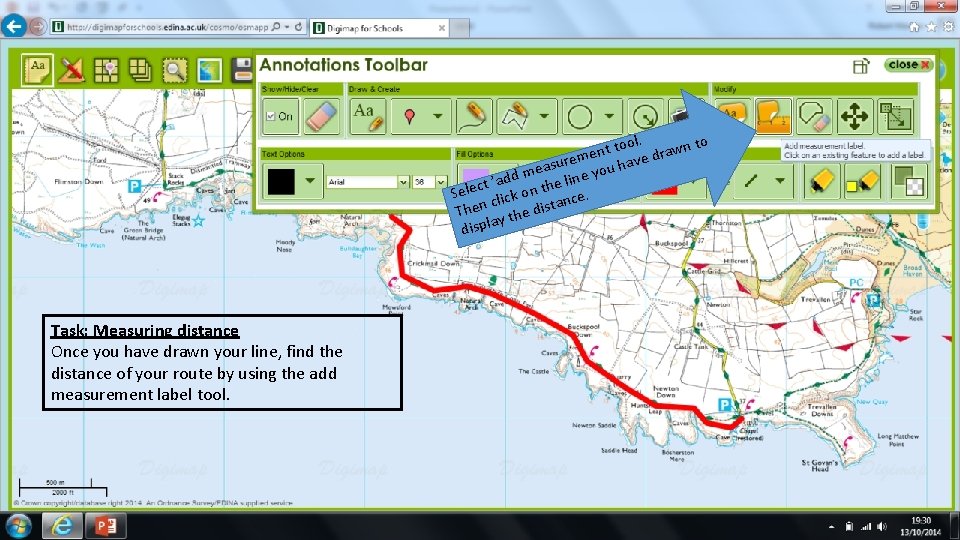Select the draw circle tool
The image size is (960, 540).
(x=580, y=116)
